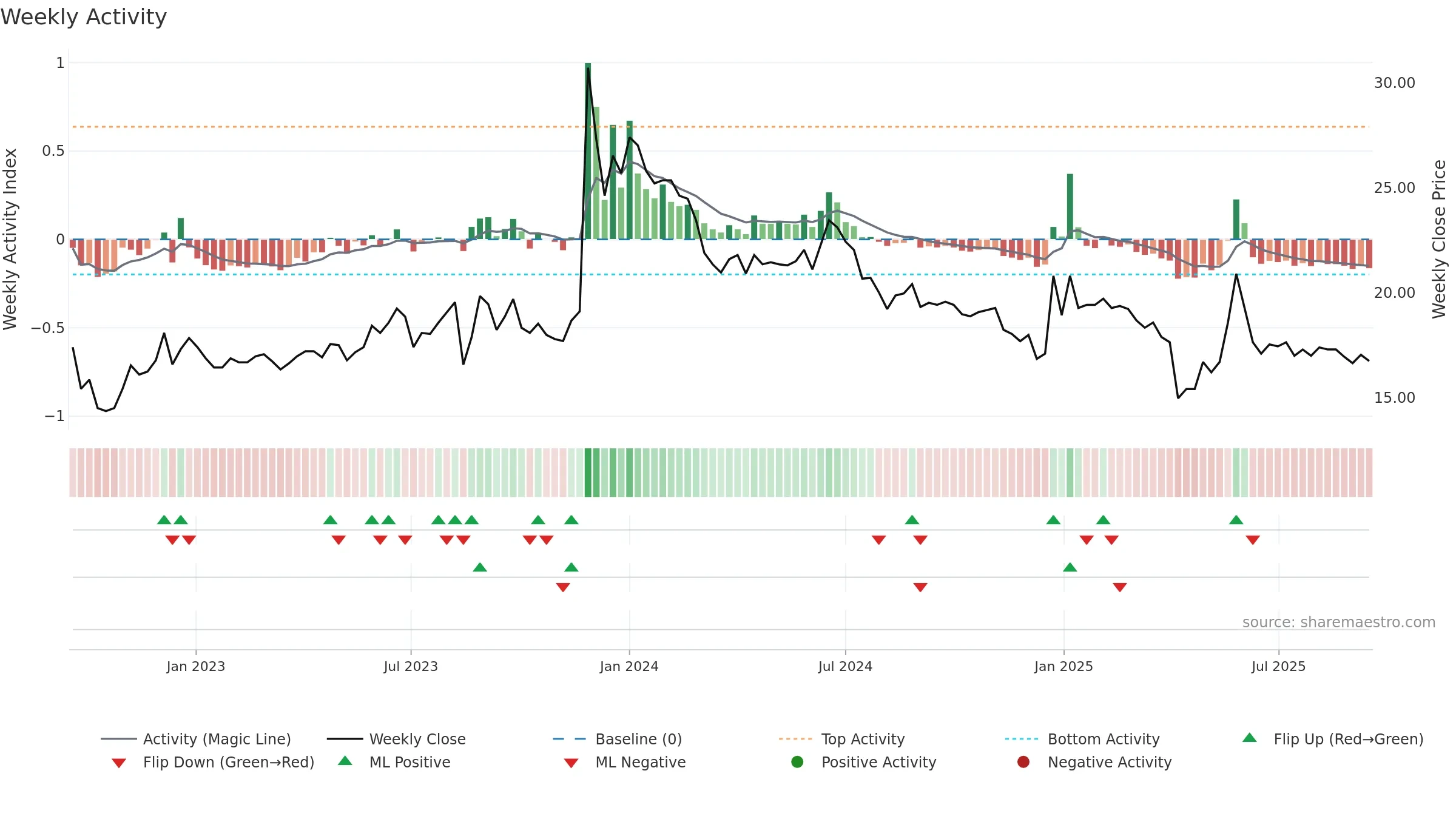Viewport: 1456px width, 819px height.
Task: Click Flip Down red triangle legend icon
Action: (x=119, y=763)
